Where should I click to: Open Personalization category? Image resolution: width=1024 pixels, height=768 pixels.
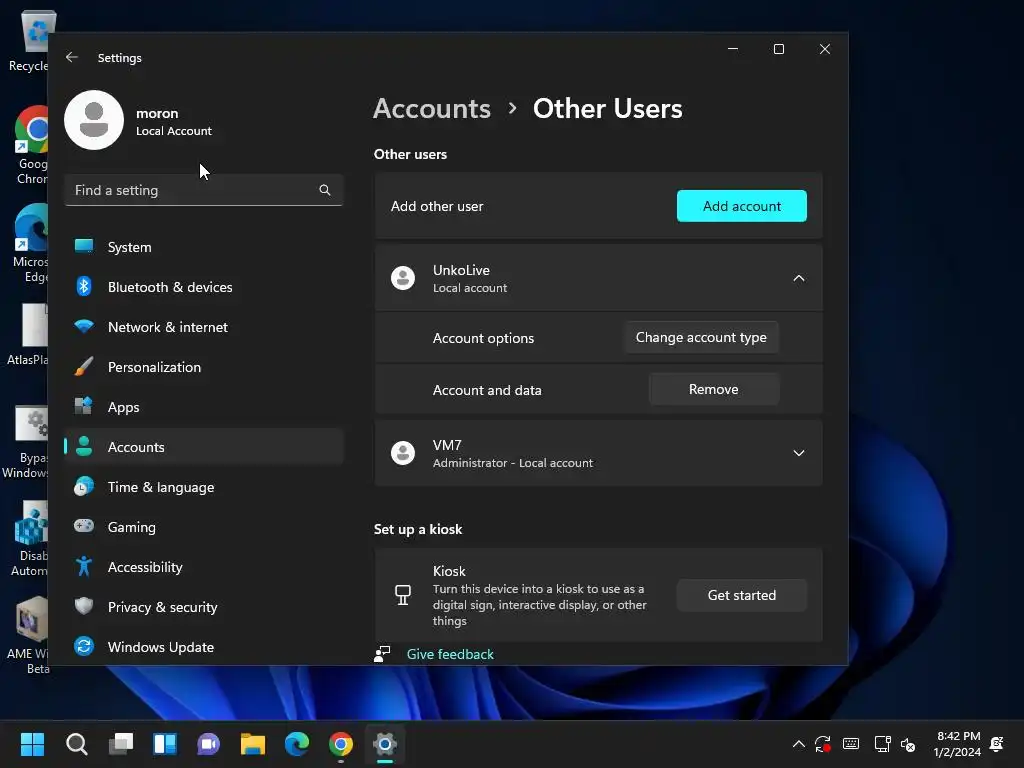tap(204, 367)
